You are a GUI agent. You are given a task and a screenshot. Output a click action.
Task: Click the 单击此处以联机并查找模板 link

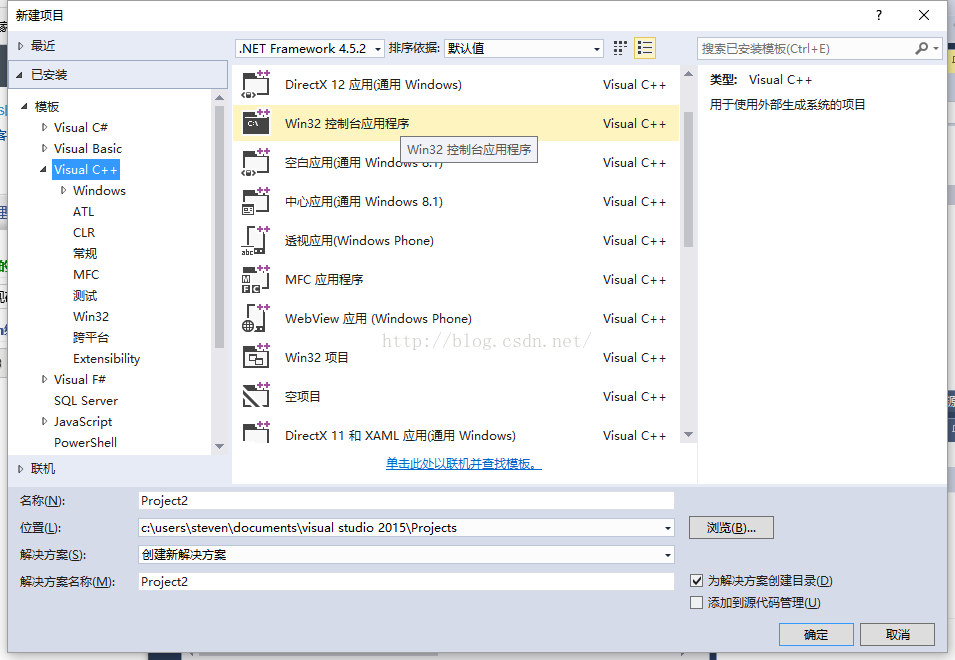point(463,464)
